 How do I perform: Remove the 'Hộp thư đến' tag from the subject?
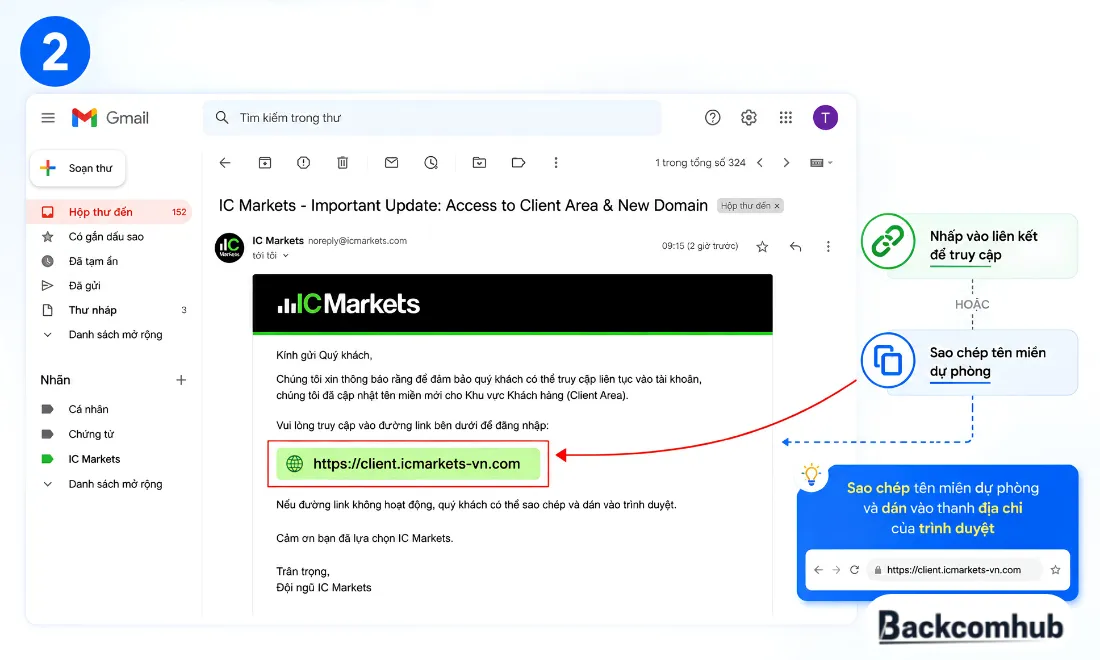pyautogui.click(x=777, y=206)
